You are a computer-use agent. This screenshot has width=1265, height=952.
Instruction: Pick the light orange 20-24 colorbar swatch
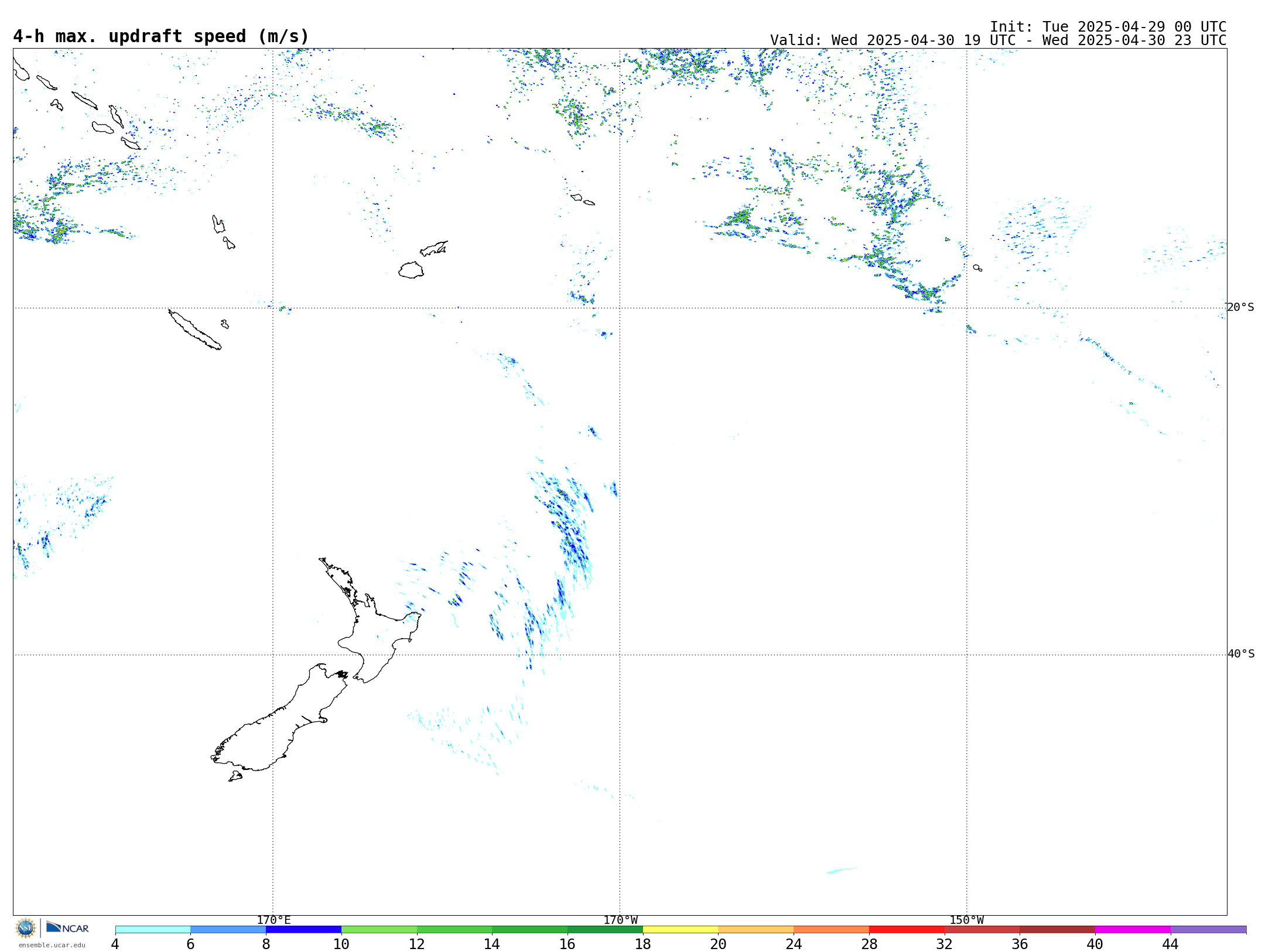pos(756,930)
